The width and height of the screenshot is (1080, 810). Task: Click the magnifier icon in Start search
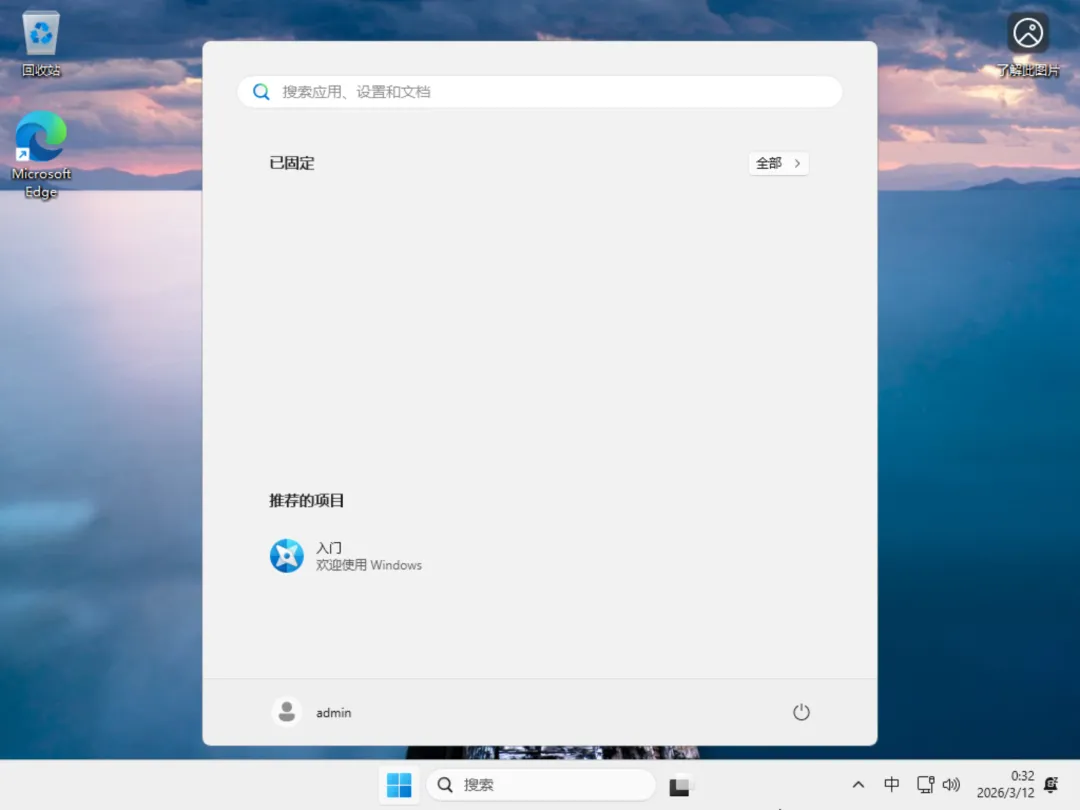[261, 92]
